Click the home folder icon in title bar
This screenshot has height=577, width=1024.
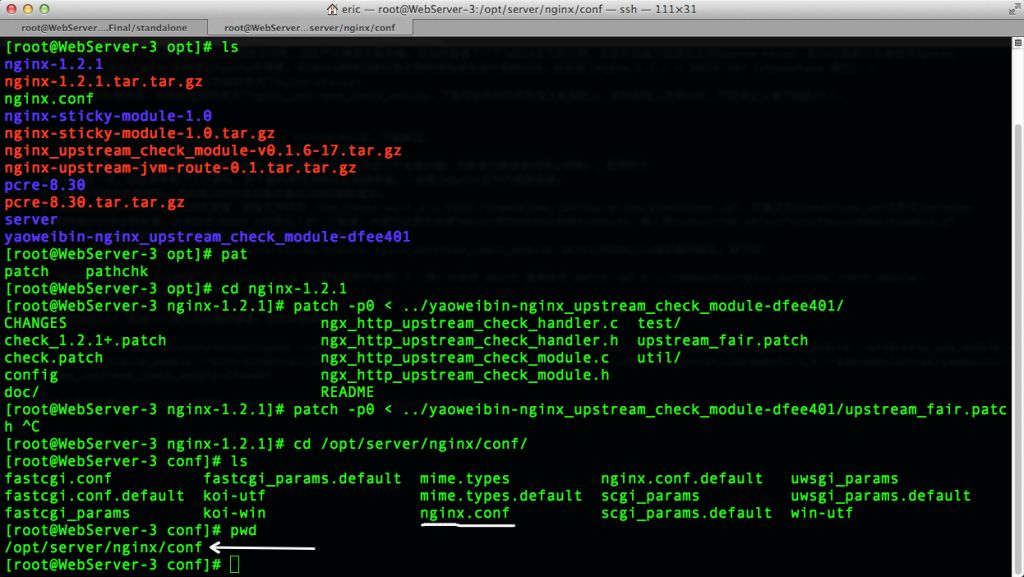pyautogui.click(x=333, y=9)
